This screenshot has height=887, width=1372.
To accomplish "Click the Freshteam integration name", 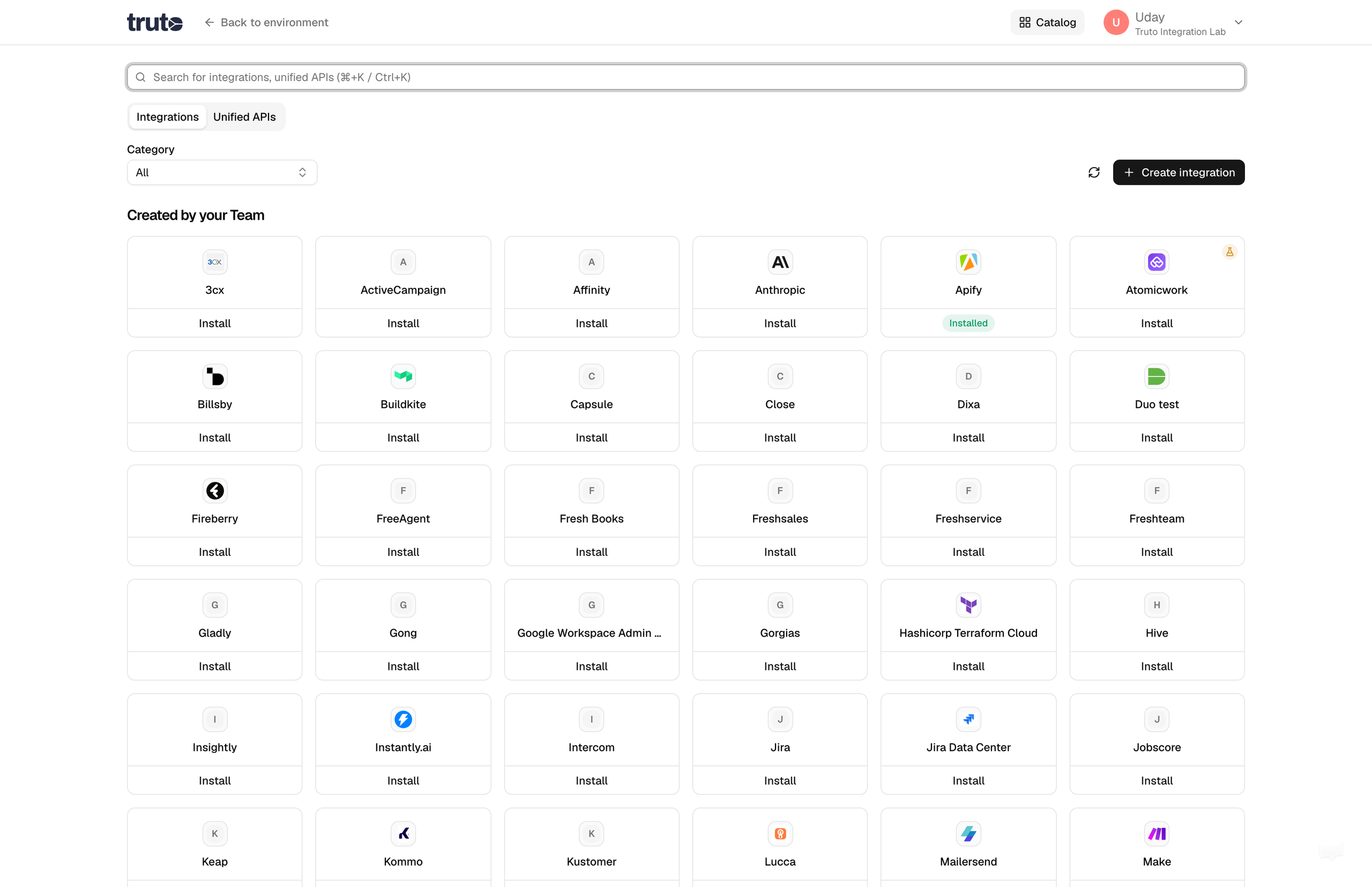I will coord(1157,518).
